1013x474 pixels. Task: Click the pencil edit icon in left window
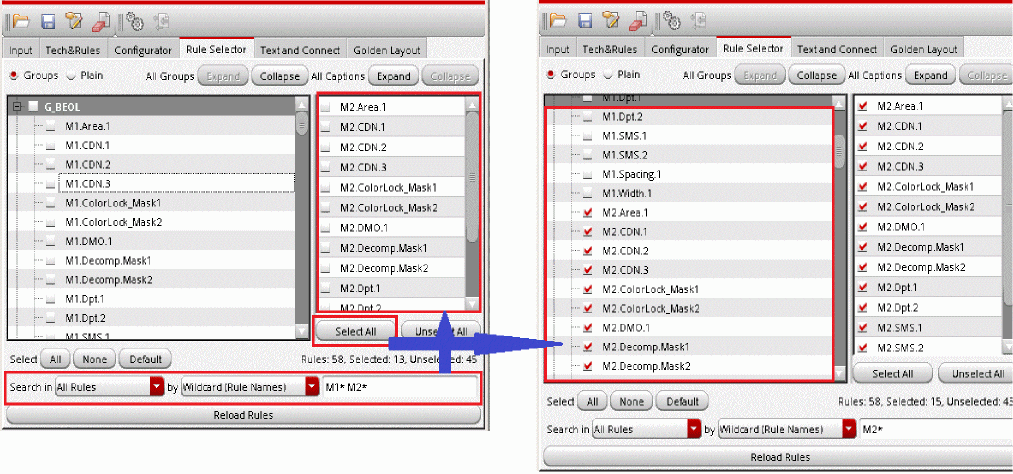tap(74, 22)
